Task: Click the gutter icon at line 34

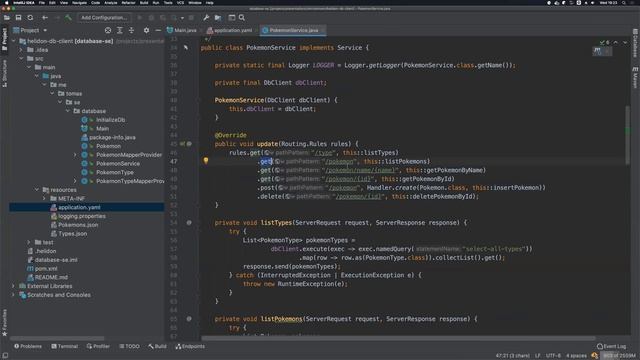Action: 186,47
